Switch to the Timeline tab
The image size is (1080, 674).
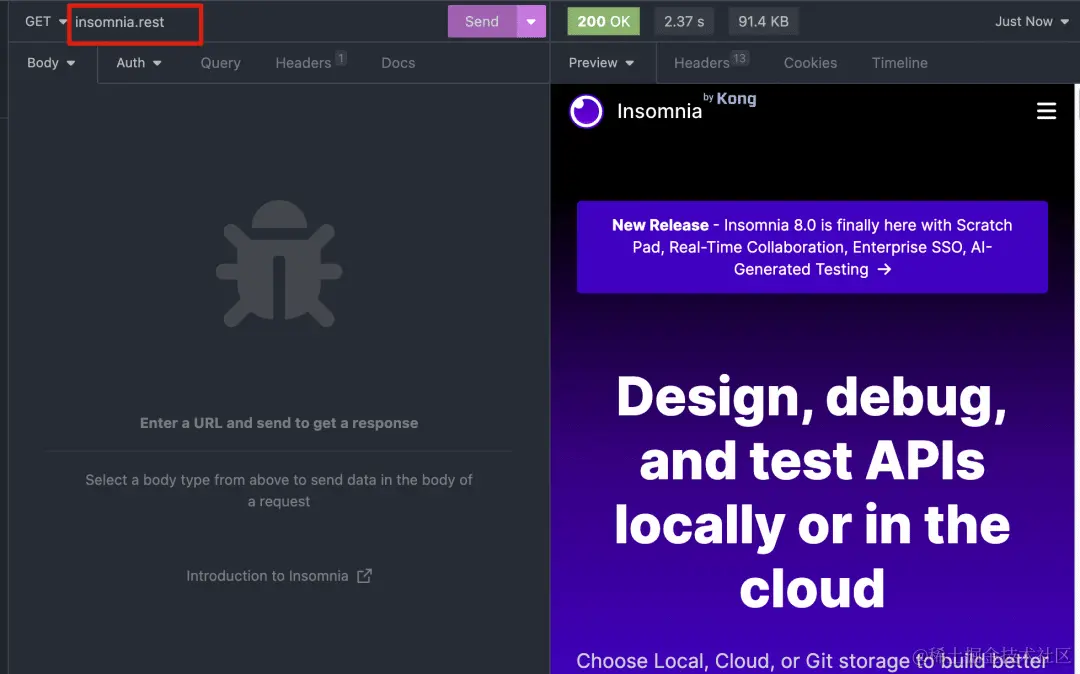tap(900, 63)
